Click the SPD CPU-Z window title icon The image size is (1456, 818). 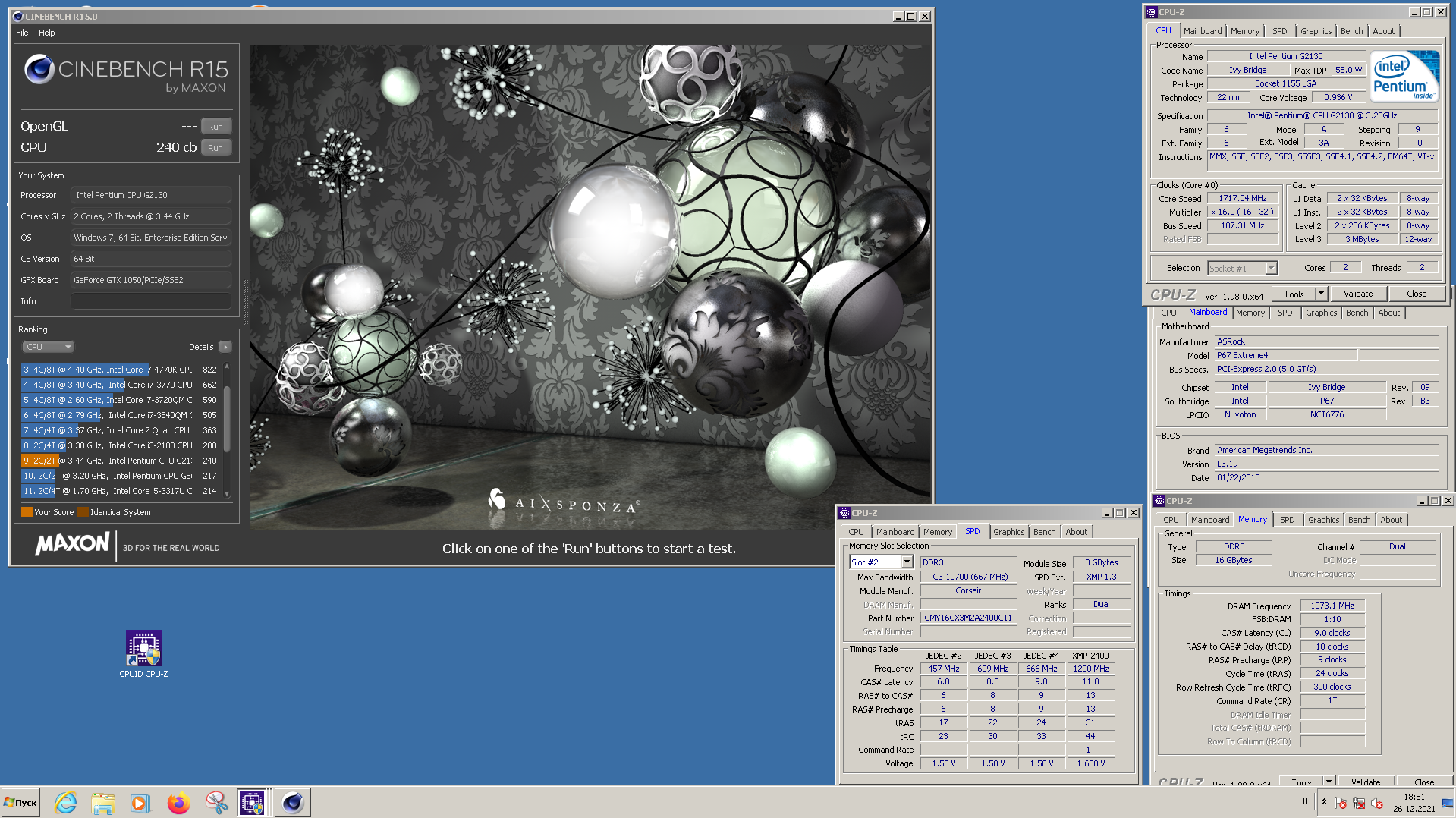click(x=844, y=513)
